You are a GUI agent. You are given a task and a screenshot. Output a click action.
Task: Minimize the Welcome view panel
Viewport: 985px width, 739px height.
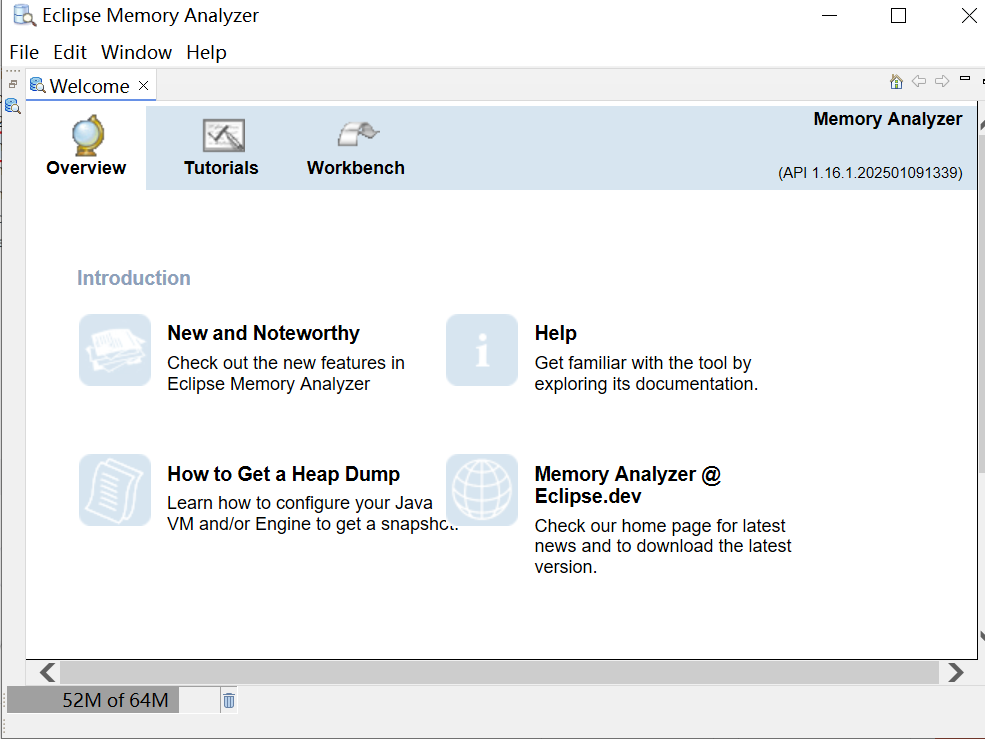tap(965, 79)
